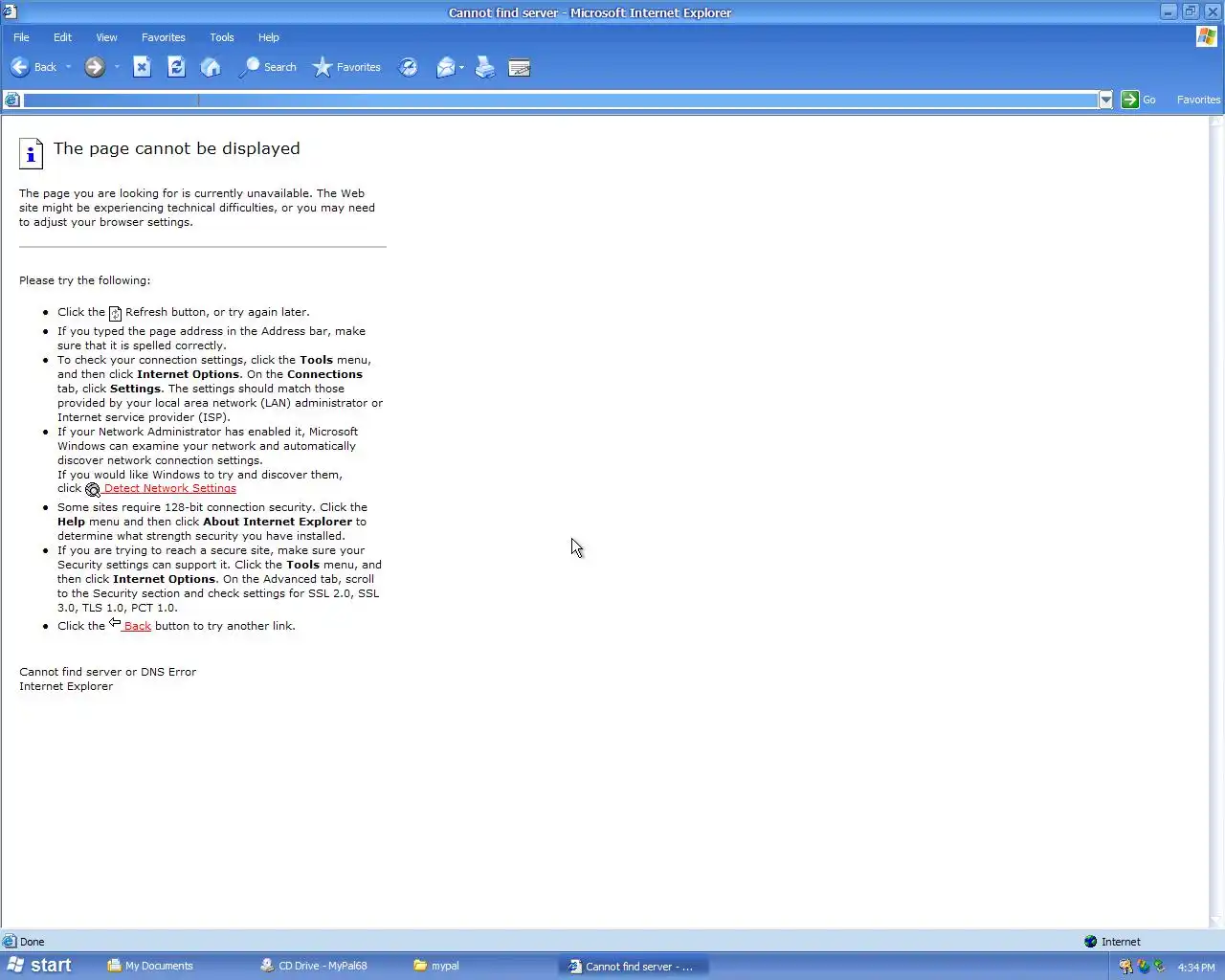Click 'Please try the following:' text
Image resolution: width=1225 pixels, height=980 pixels.
click(x=84, y=280)
